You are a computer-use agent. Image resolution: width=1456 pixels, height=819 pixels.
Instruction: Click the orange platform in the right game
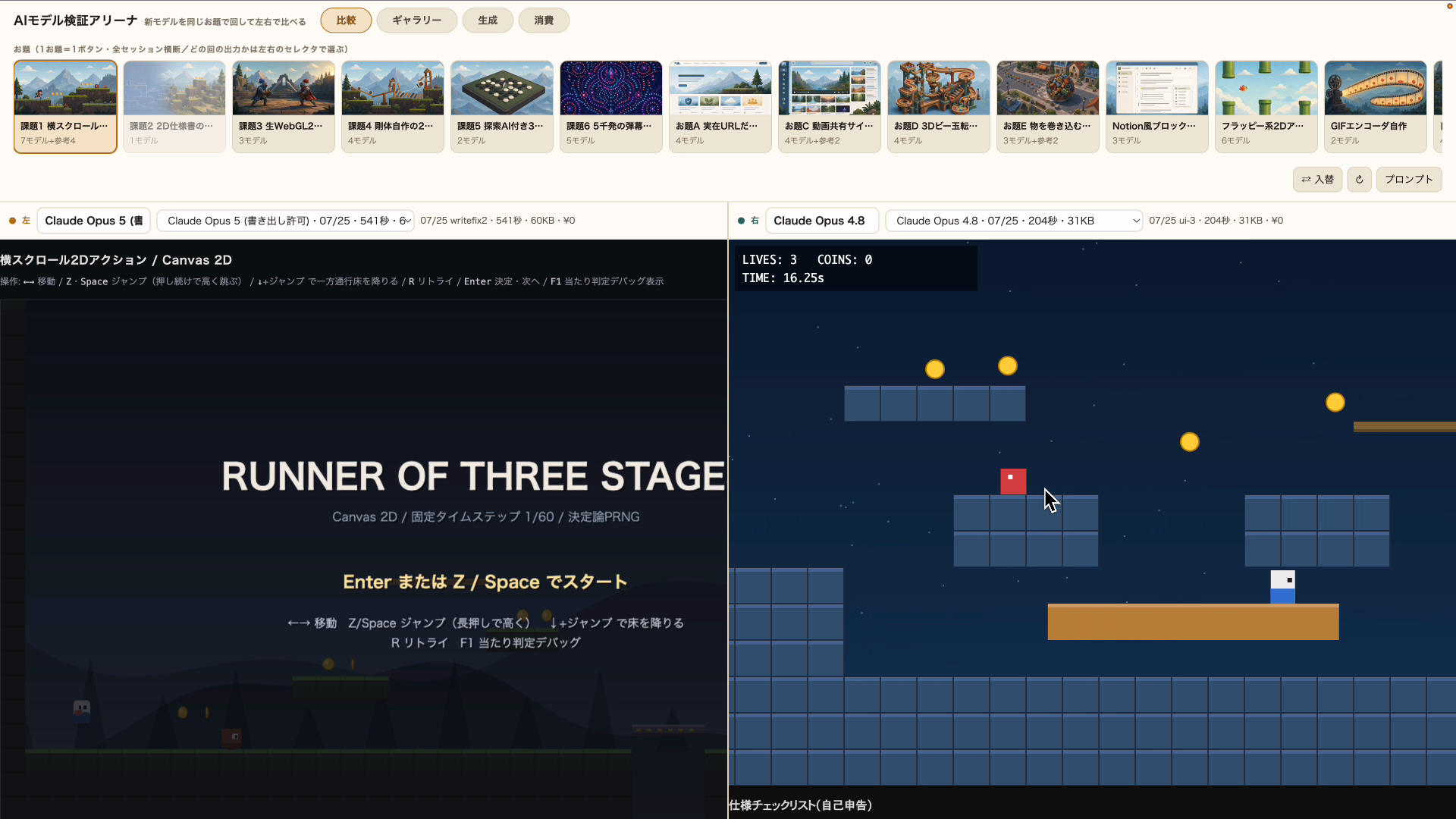click(1193, 622)
